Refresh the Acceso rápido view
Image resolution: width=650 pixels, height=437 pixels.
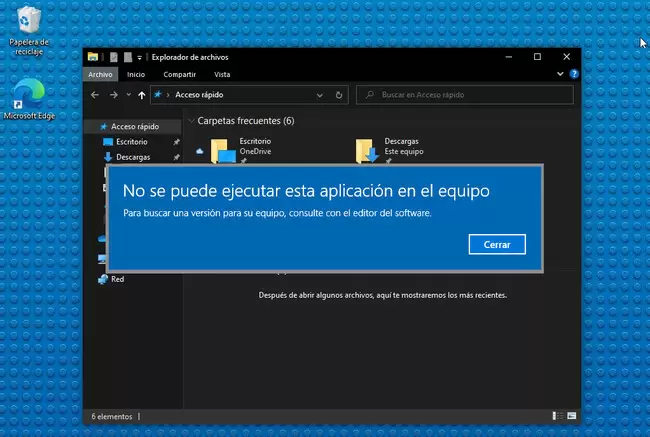(x=339, y=95)
